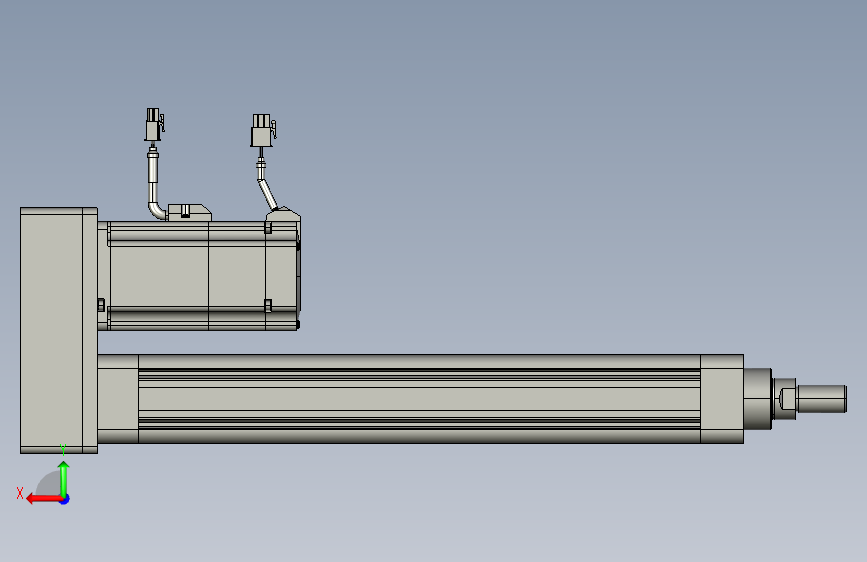The width and height of the screenshot is (867, 562).
Task: Click the blue Z axis dot of the triad
Action: 65,499
